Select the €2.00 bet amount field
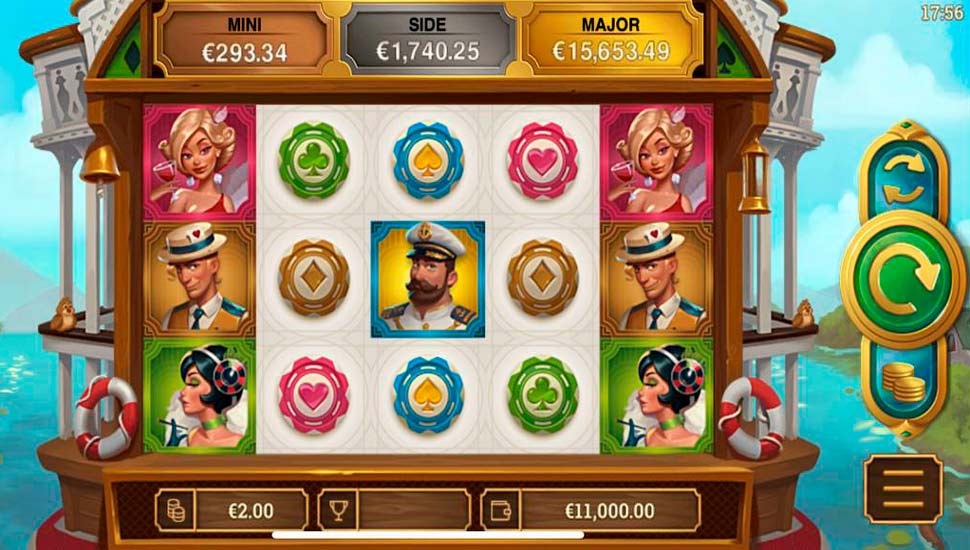This screenshot has height=550, width=970. (x=251, y=511)
